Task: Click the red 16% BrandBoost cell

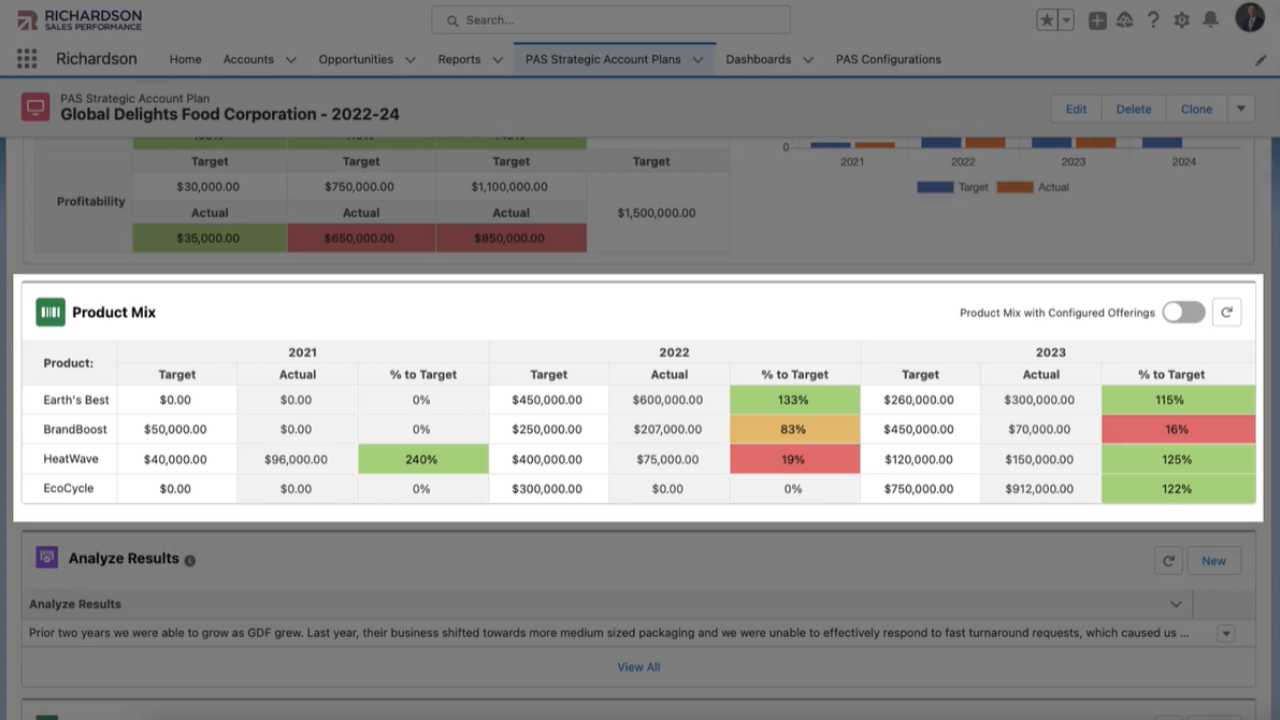Action: (x=1177, y=429)
